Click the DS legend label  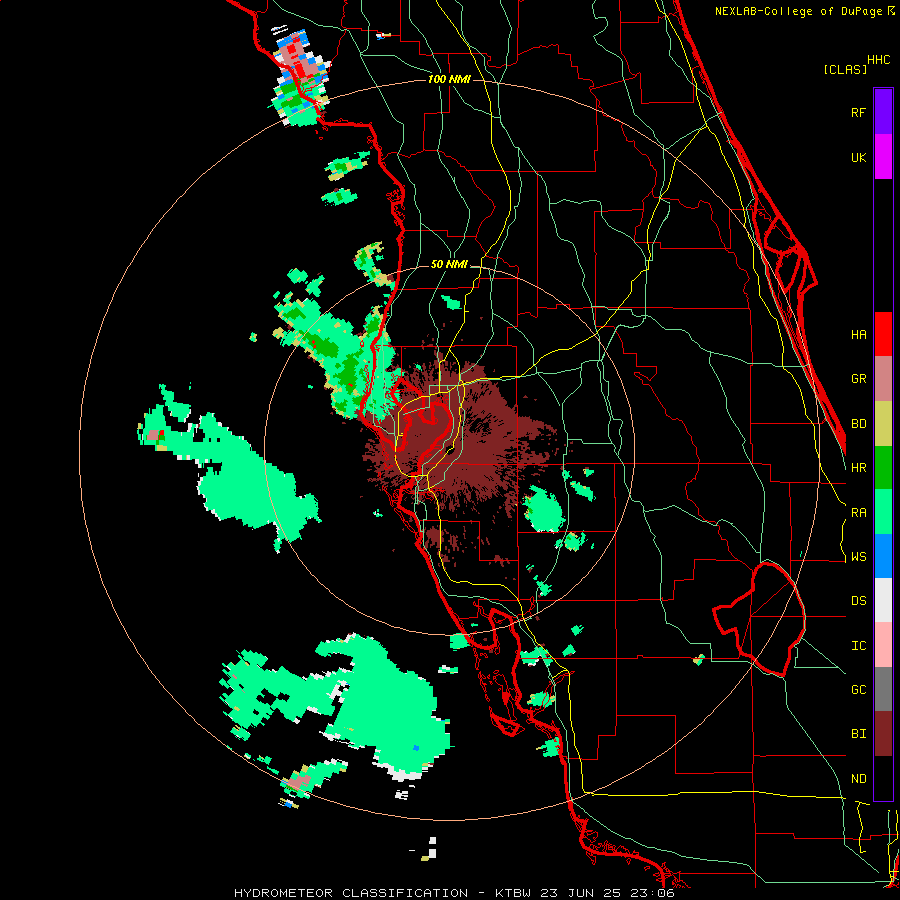pyautogui.click(x=858, y=601)
